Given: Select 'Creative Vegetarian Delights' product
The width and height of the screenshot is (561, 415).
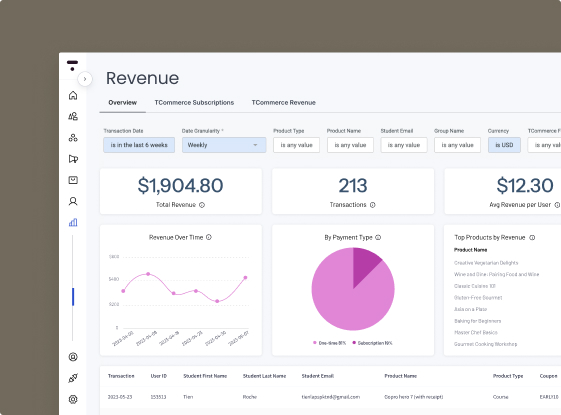Looking at the screenshot, I should (486, 263).
